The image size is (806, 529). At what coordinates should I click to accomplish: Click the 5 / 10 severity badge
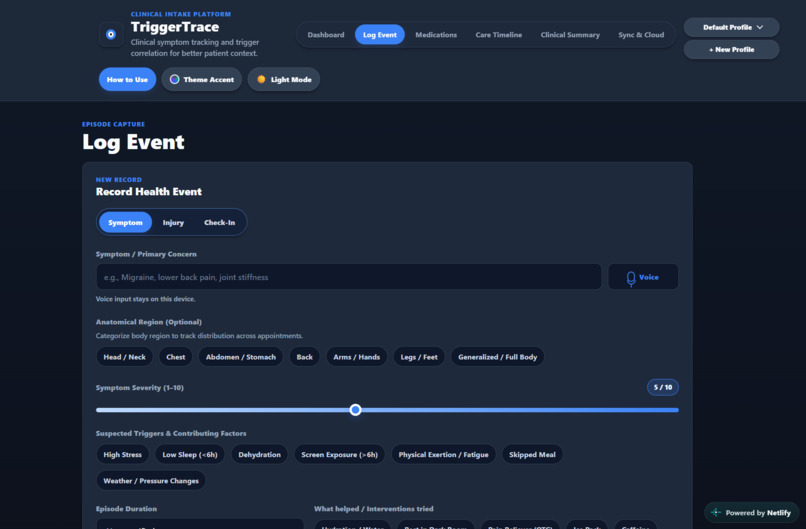(x=663, y=387)
